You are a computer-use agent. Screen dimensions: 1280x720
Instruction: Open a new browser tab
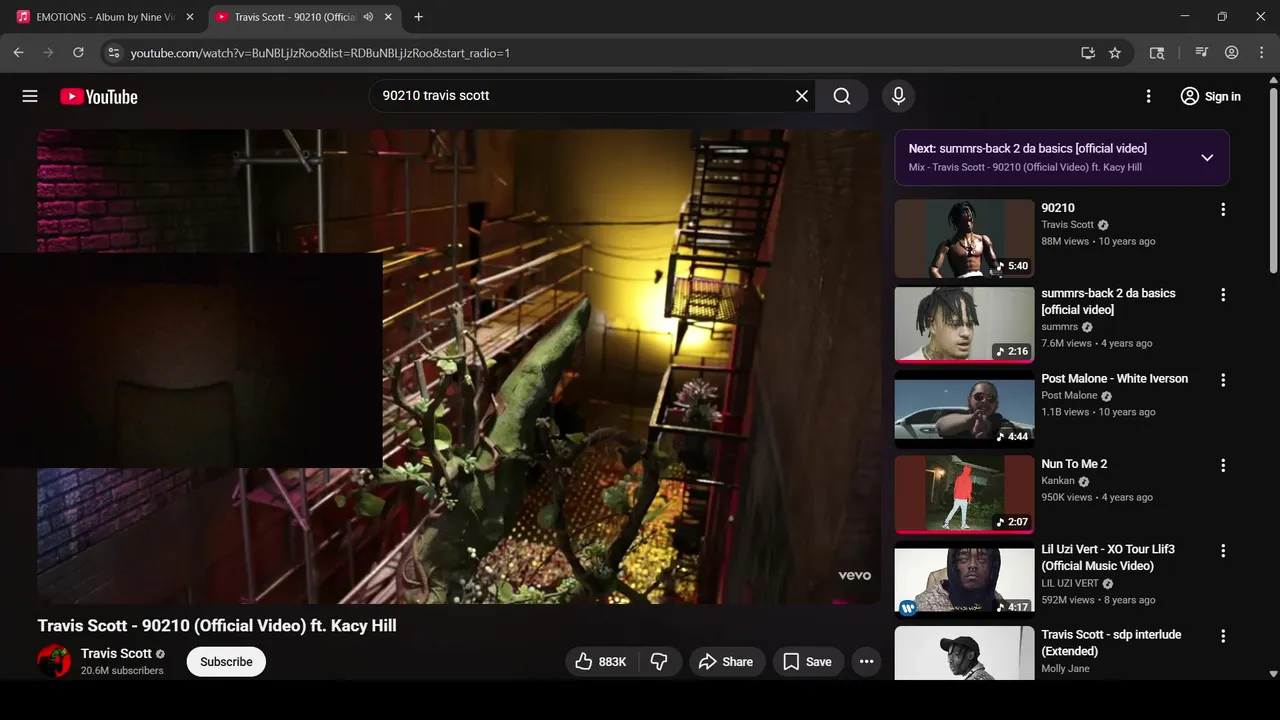418,17
